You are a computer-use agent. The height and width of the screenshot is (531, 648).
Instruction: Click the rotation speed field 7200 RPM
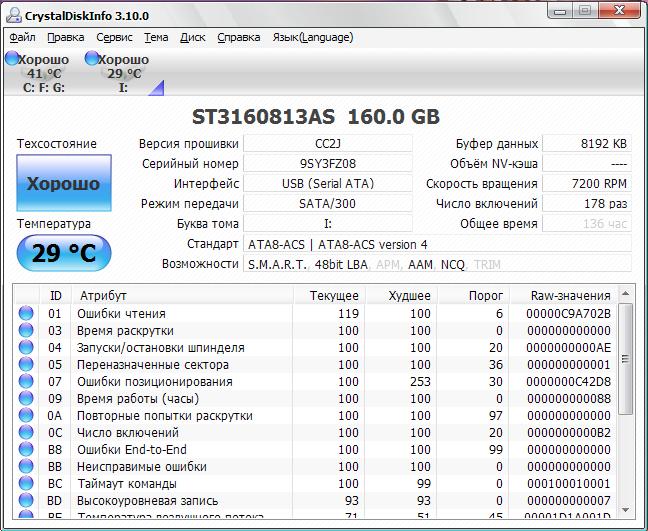[587, 183]
